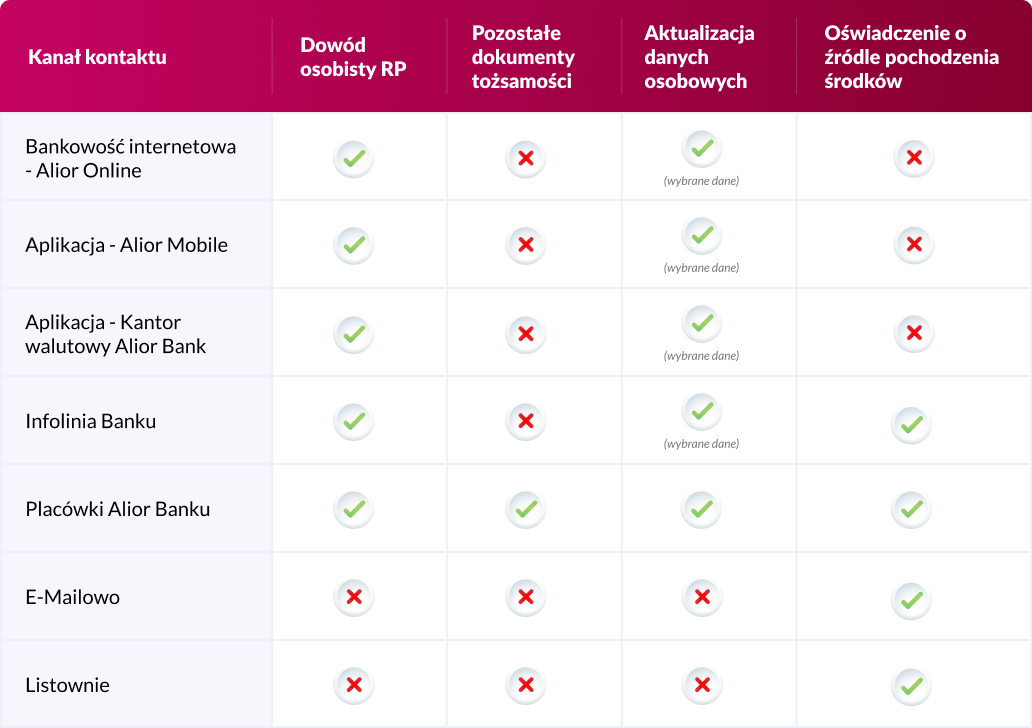This screenshot has height=728, width=1032.
Task: Click the Infolinia Banku row label
Action: 91,421
